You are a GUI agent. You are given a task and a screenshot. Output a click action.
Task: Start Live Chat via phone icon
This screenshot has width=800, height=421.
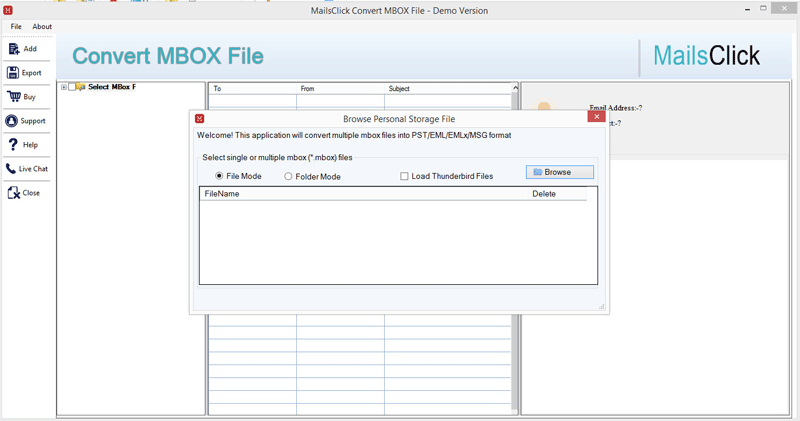pyautogui.click(x=11, y=168)
